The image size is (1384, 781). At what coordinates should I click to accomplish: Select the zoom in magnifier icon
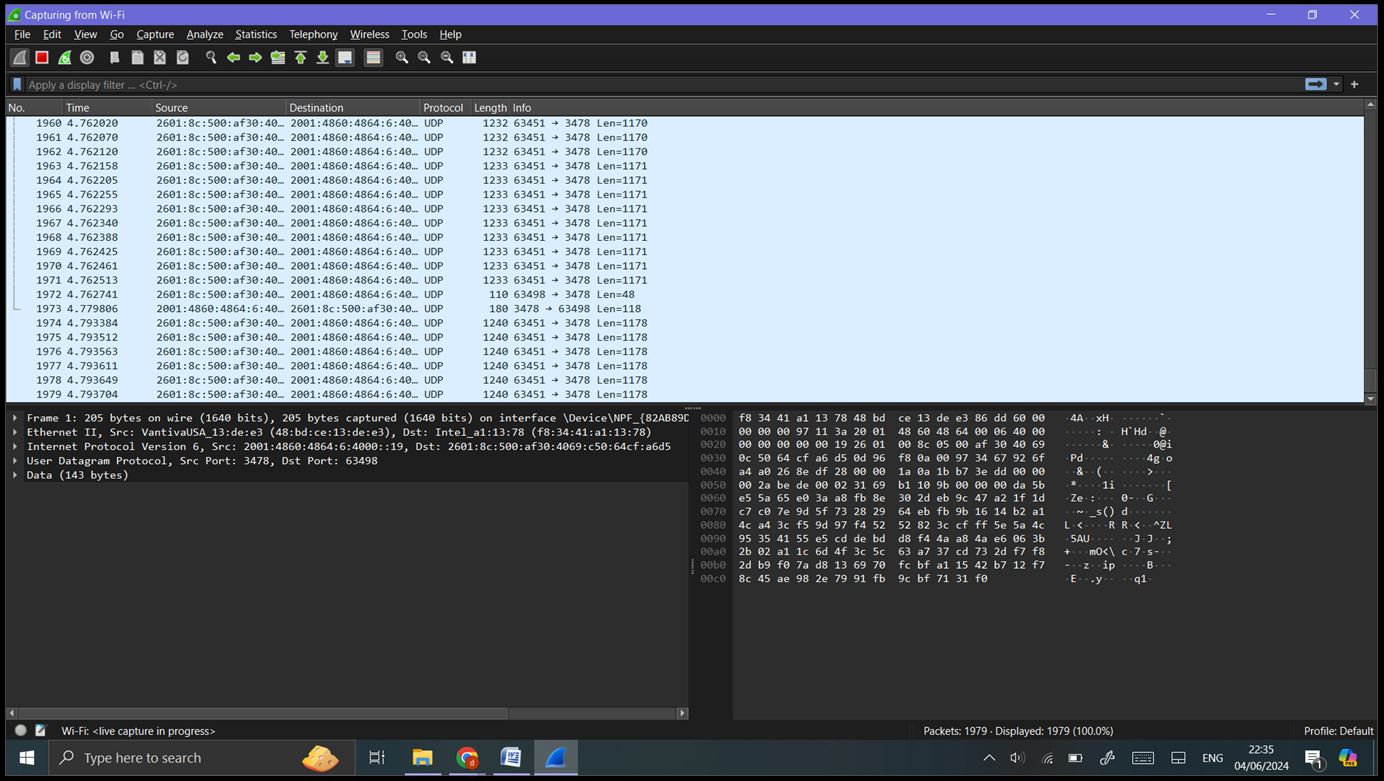tap(401, 57)
